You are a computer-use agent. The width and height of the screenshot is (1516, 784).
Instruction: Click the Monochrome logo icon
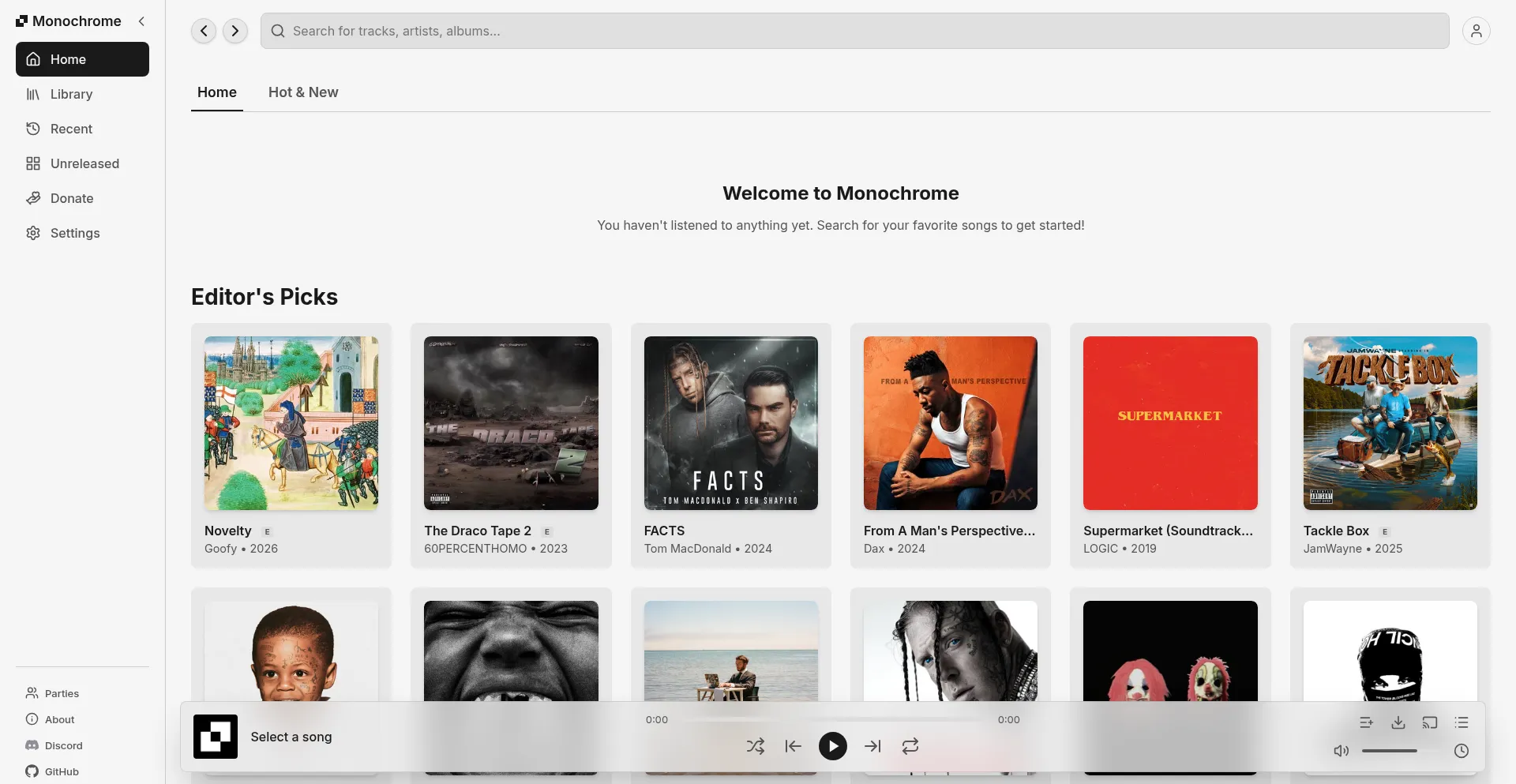[21, 21]
